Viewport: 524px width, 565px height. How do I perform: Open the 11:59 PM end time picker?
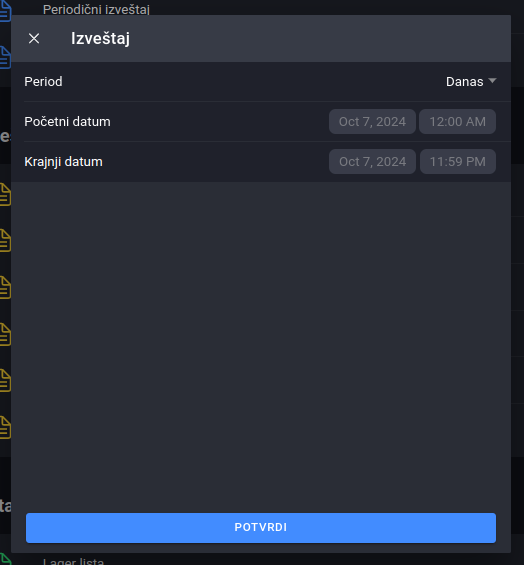[x=458, y=161]
